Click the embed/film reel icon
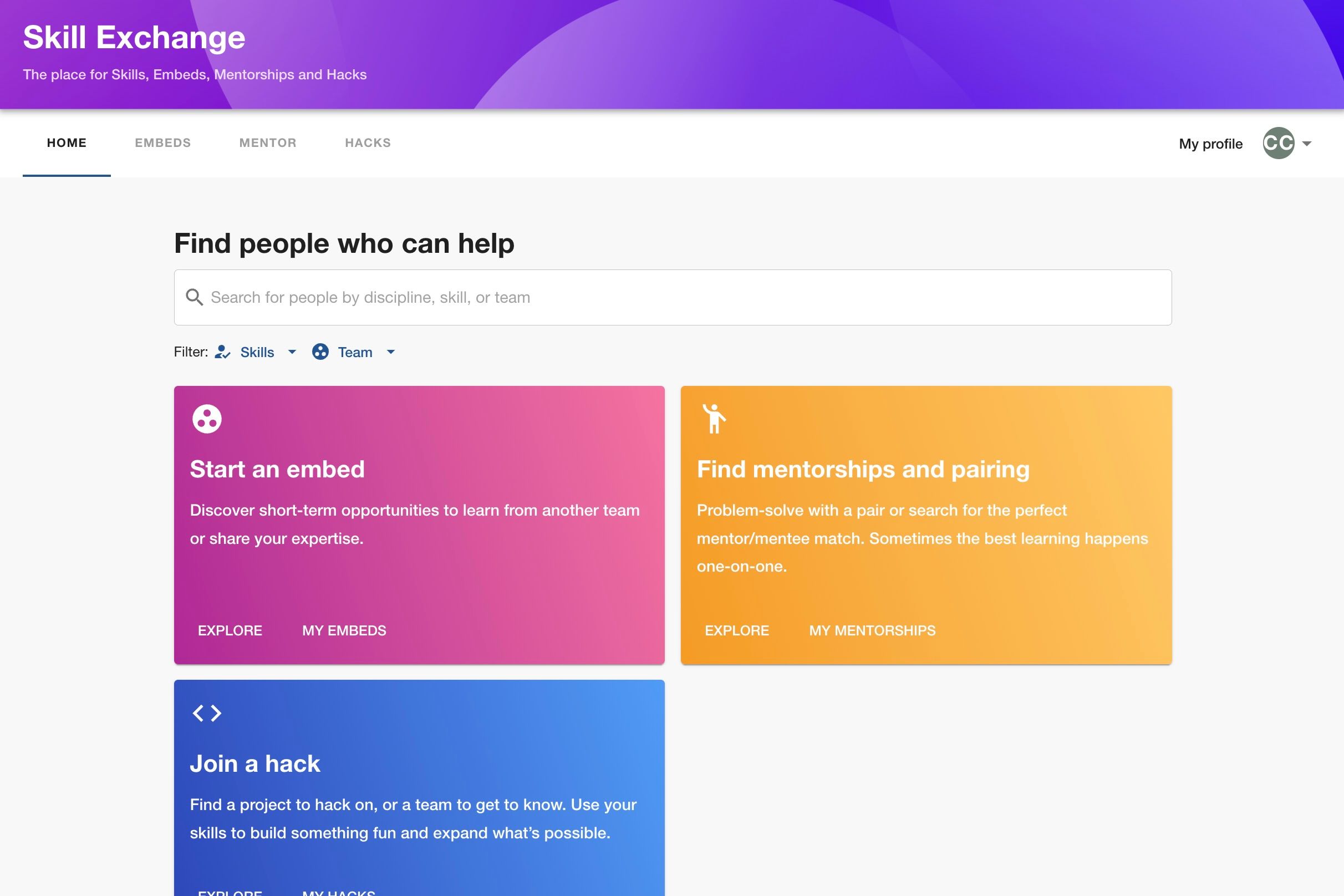Screen dimensions: 1344x896 (206, 418)
